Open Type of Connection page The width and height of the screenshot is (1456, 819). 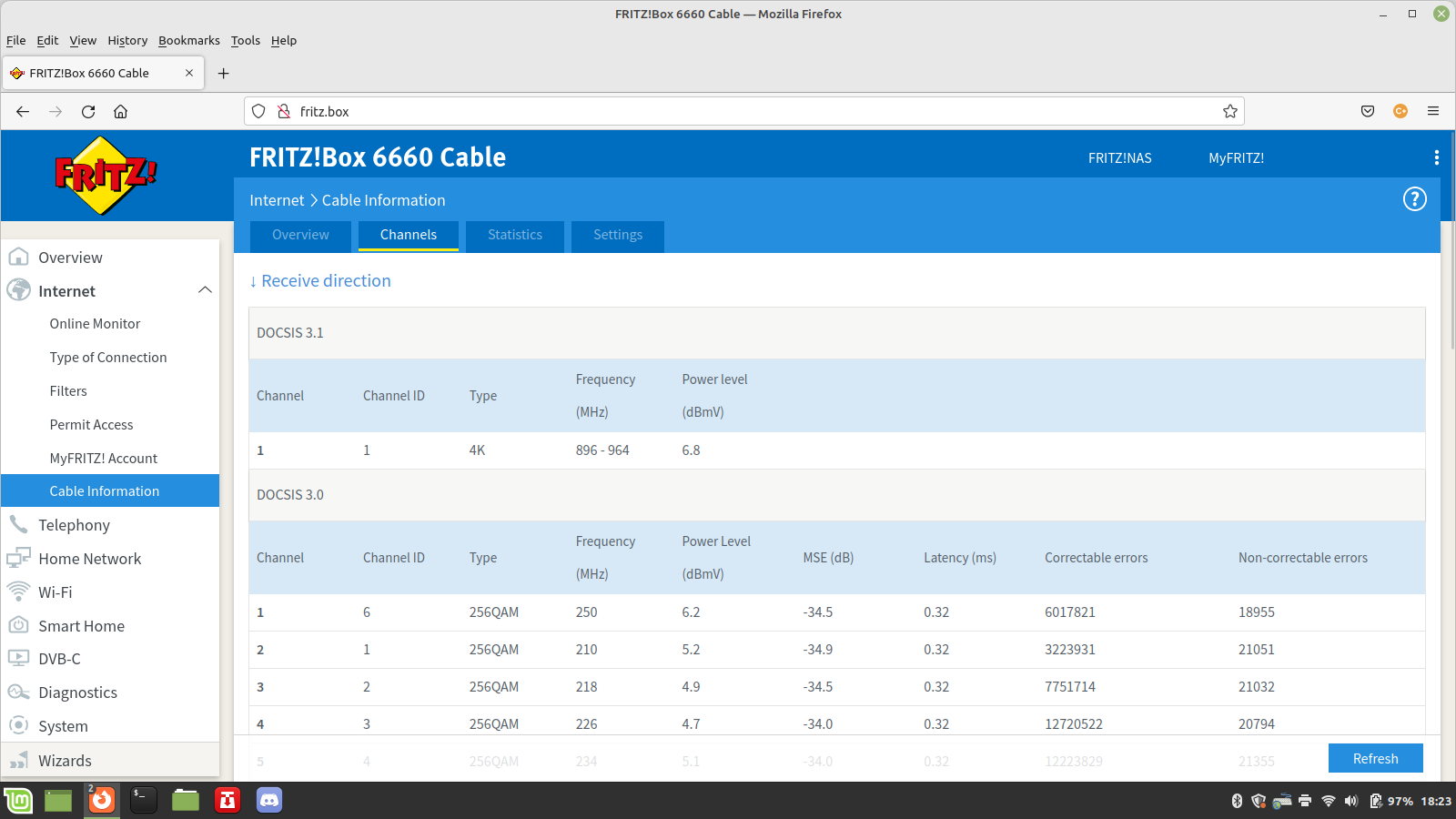click(110, 358)
